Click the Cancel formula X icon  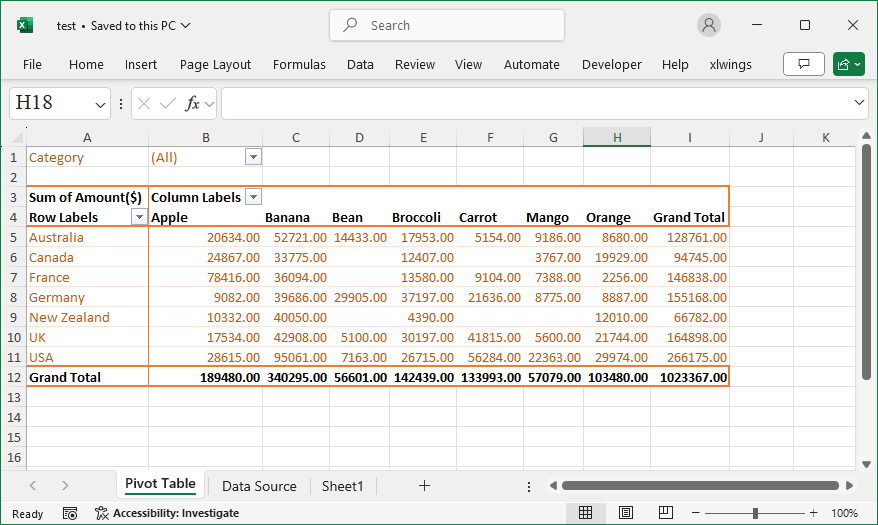(144, 103)
